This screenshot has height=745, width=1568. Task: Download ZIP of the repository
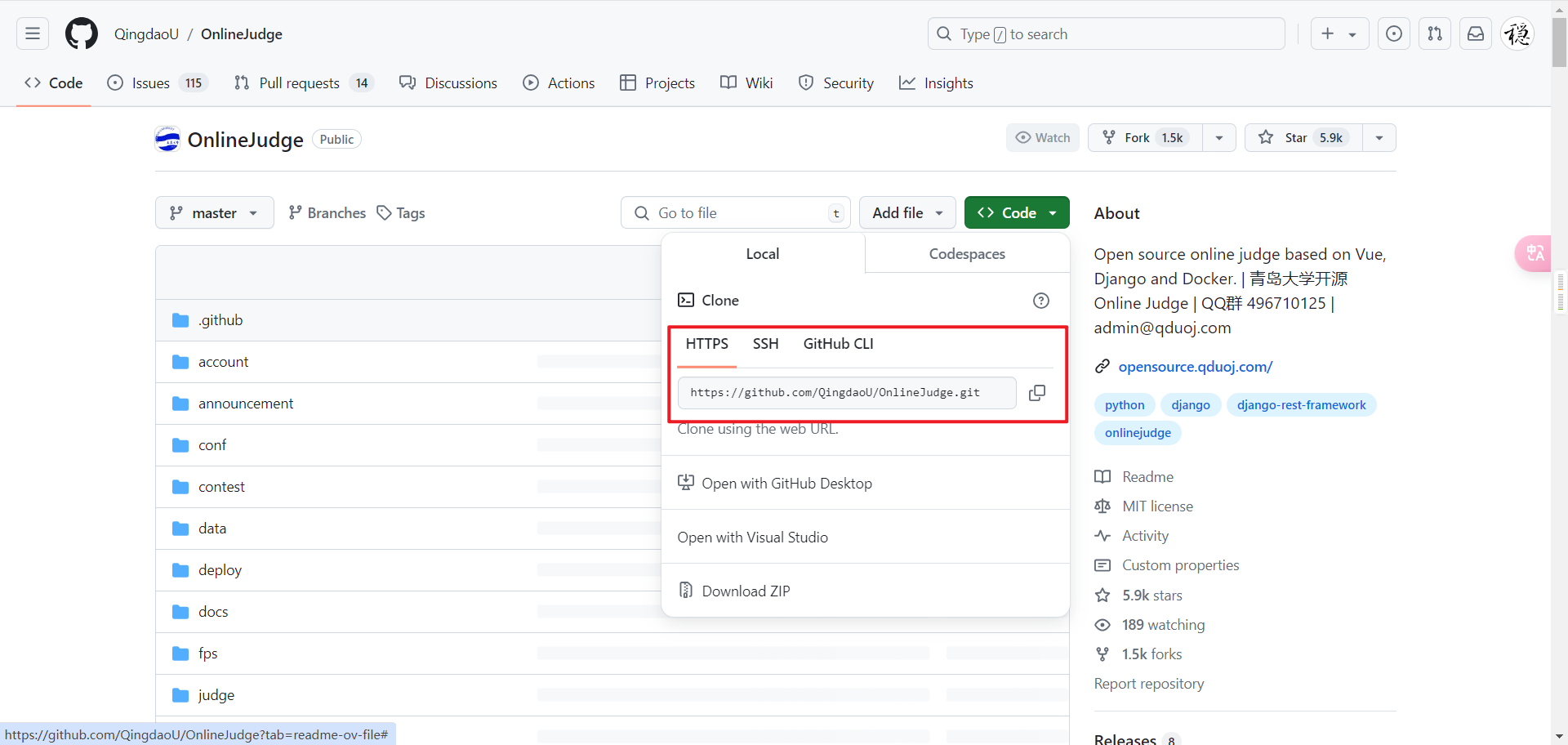[734, 591]
